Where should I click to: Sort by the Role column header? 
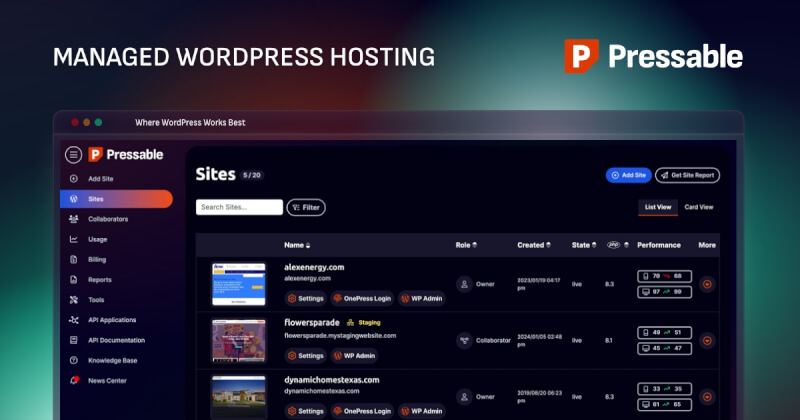[466, 245]
